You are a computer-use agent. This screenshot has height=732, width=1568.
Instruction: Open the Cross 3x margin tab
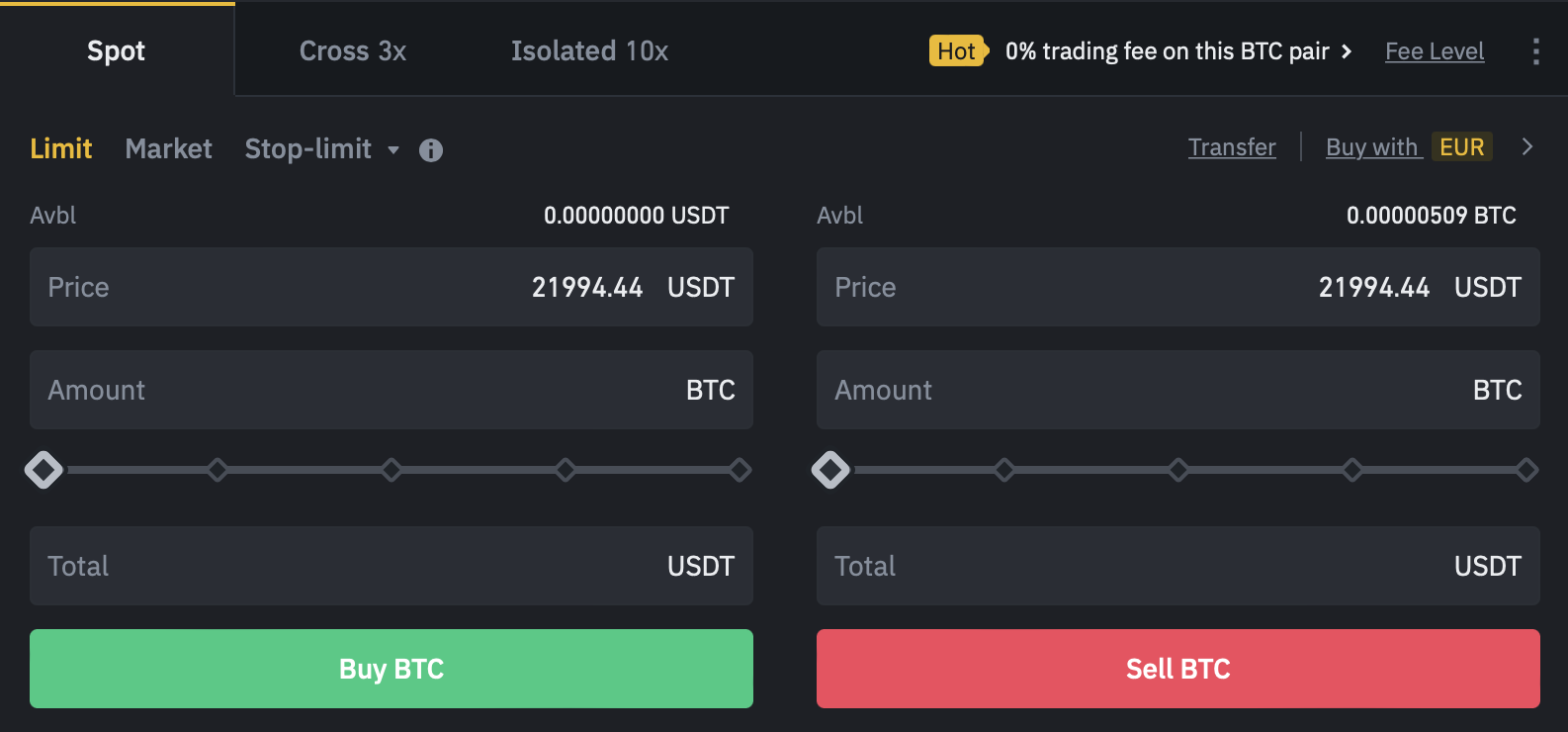click(x=353, y=51)
